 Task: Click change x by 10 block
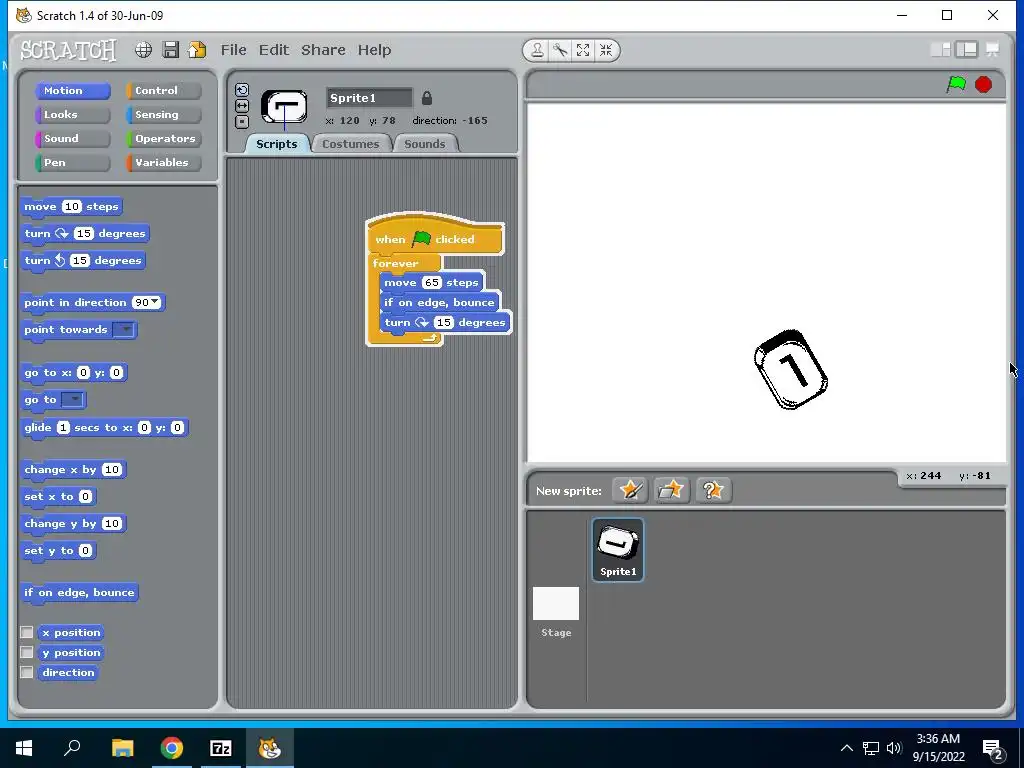73,470
